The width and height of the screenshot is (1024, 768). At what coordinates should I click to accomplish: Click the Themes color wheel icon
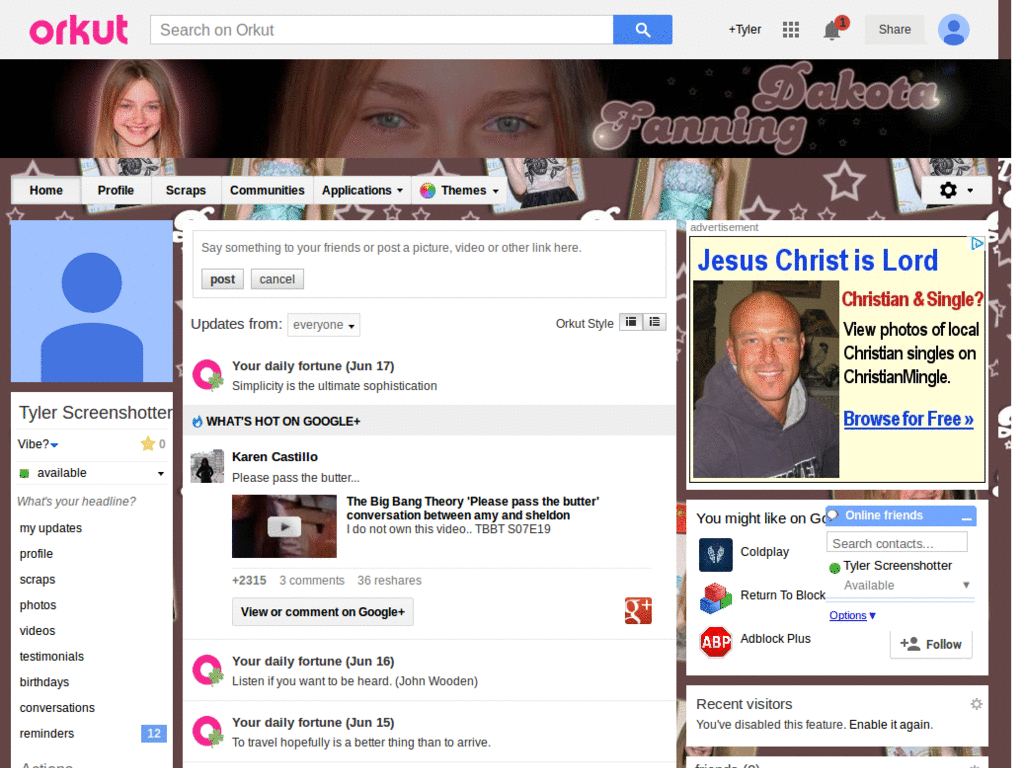428,191
